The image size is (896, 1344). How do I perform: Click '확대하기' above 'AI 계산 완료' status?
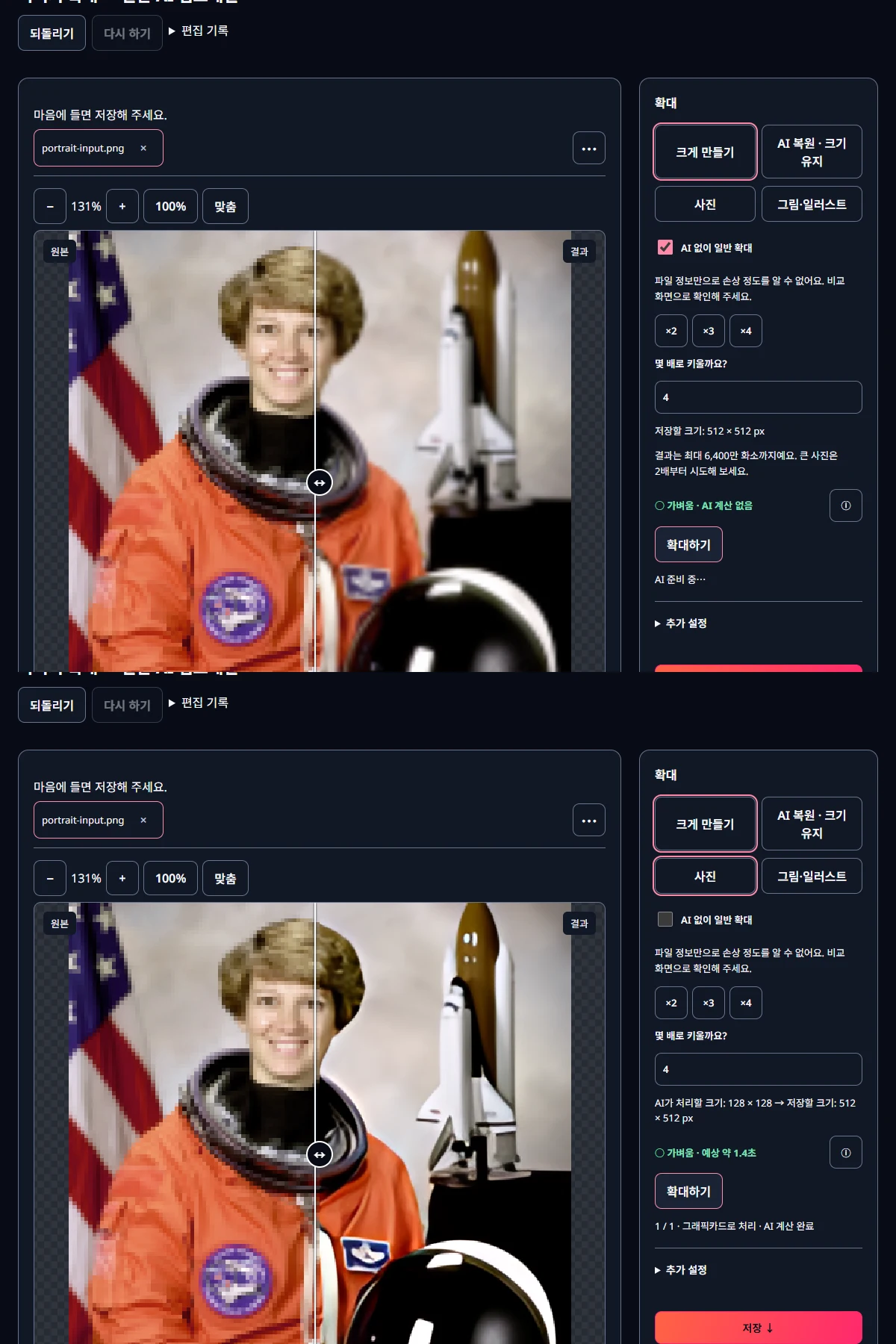pyautogui.click(x=688, y=1191)
